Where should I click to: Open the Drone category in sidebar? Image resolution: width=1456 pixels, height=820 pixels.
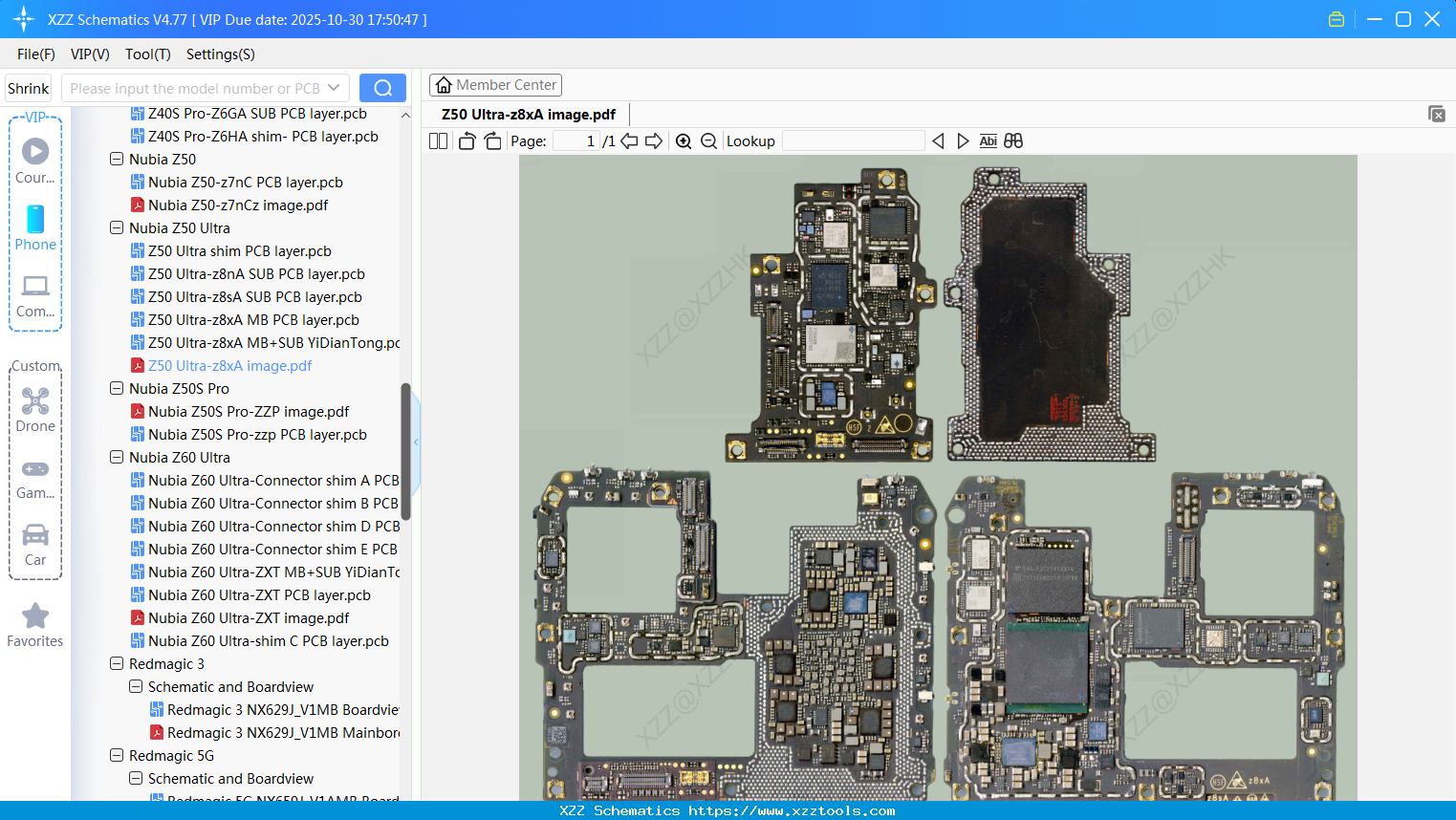tap(35, 410)
